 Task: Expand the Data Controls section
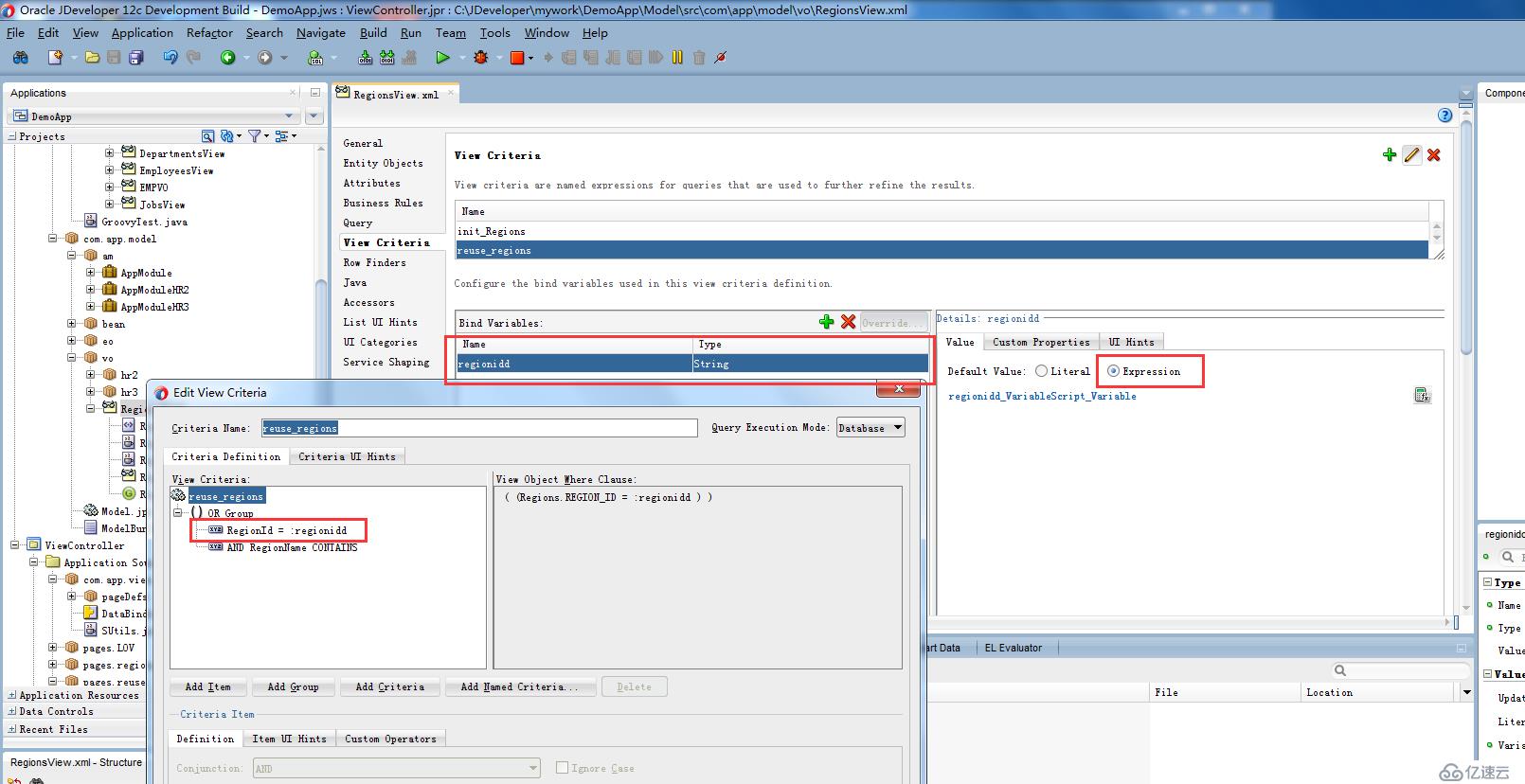coord(11,712)
